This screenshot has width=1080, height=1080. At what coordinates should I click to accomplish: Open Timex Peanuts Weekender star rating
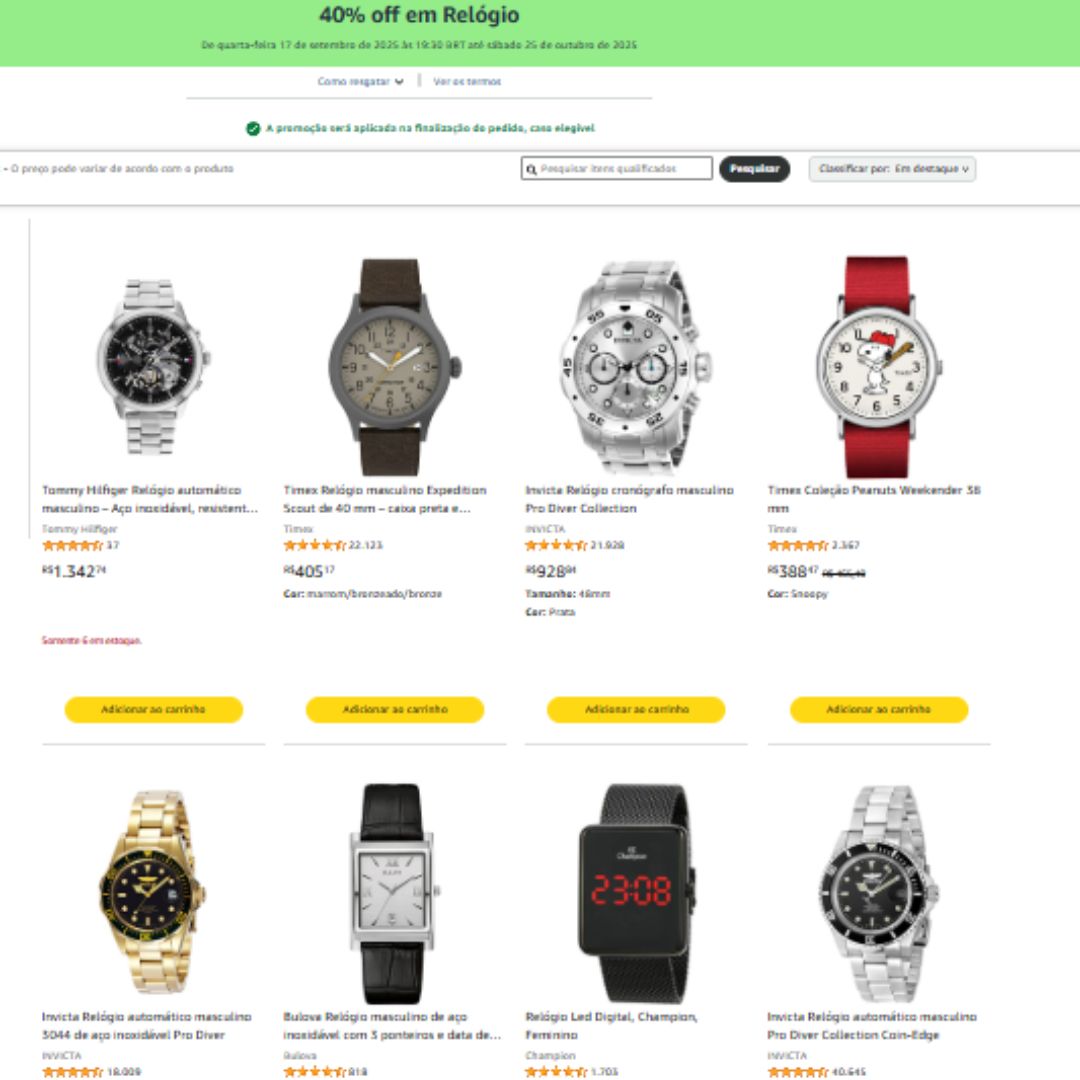[798, 546]
